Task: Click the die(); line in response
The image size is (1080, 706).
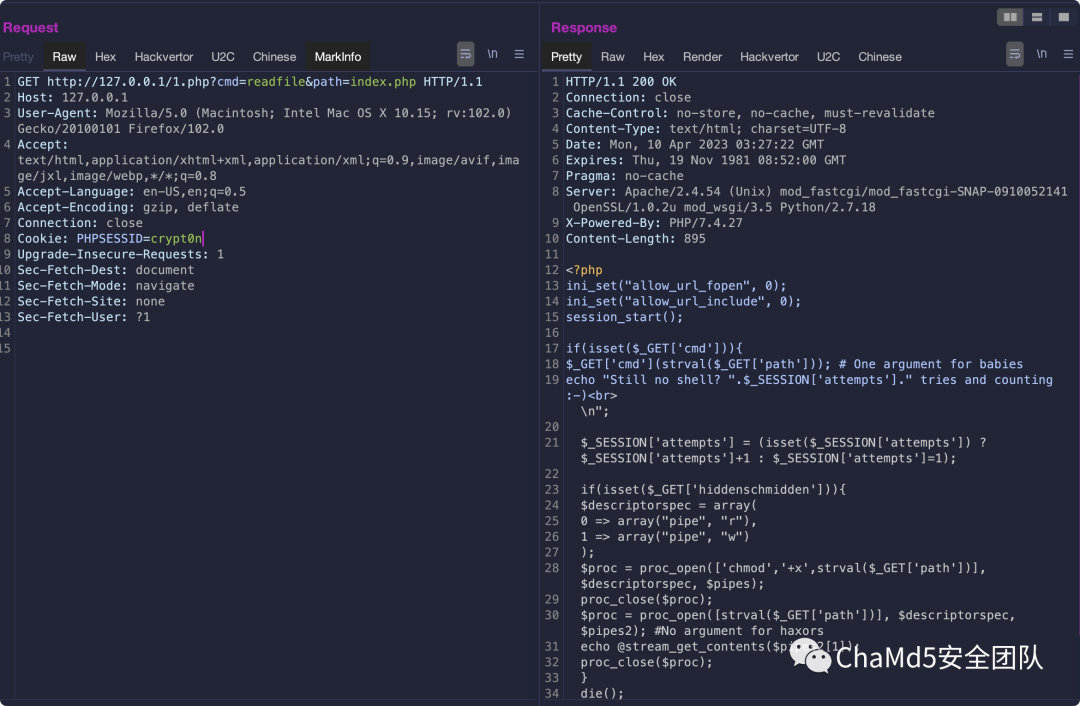Action: (602, 694)
